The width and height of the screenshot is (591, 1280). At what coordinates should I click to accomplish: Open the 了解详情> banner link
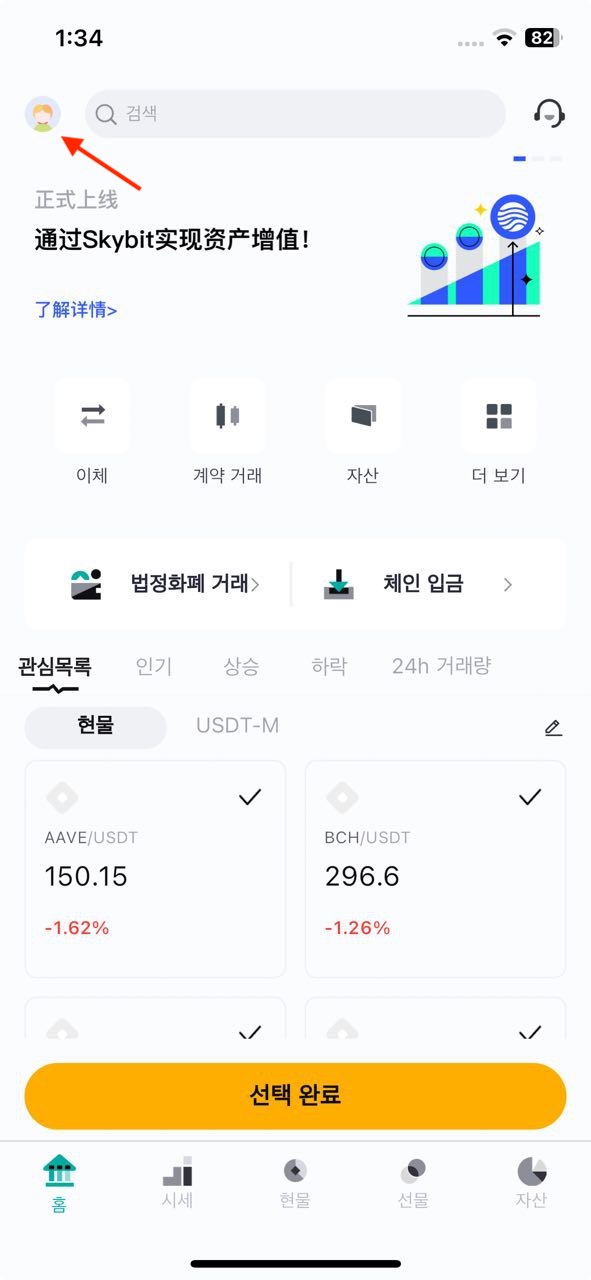[x=76, y=310]
